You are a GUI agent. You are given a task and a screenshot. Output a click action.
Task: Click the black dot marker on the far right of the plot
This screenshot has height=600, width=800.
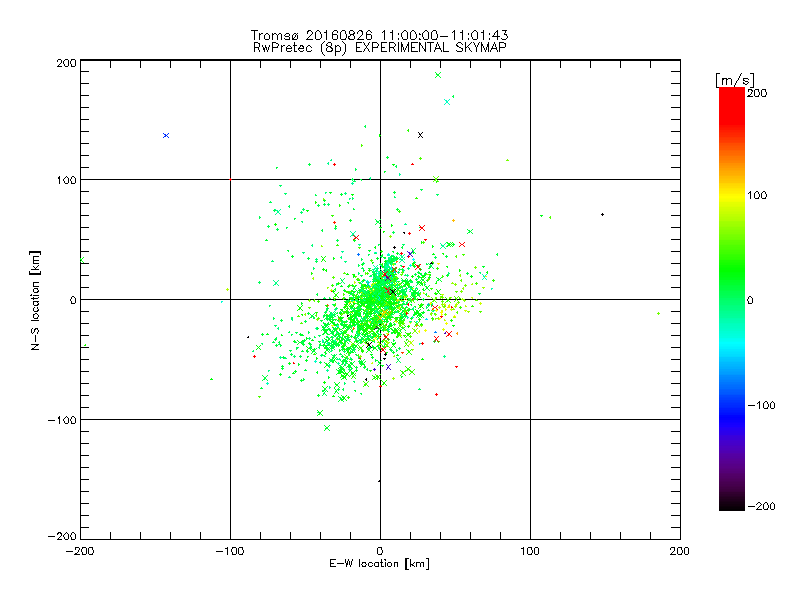tap(603, 214)
